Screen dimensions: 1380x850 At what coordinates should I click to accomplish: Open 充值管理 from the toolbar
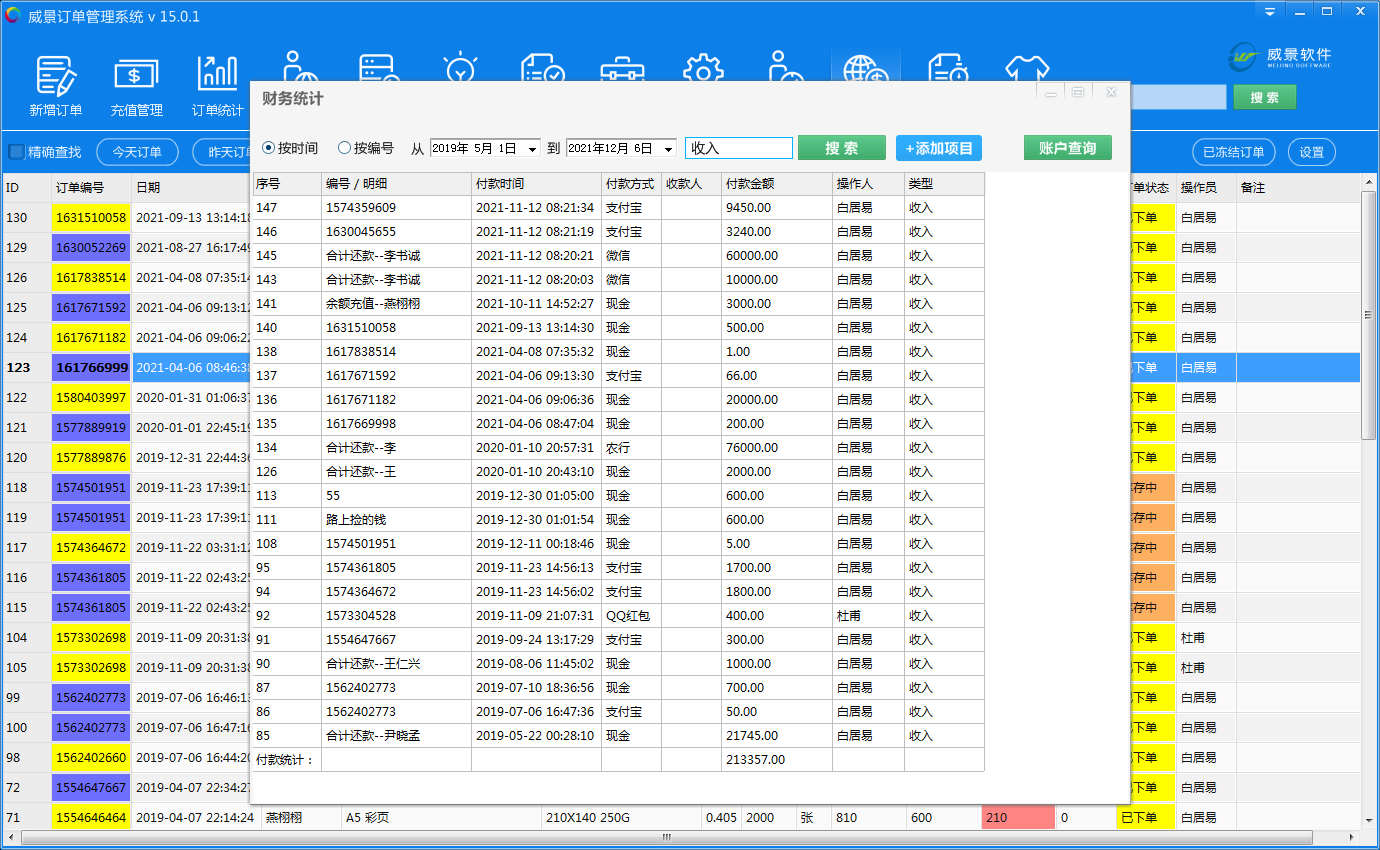coord(136,86)
